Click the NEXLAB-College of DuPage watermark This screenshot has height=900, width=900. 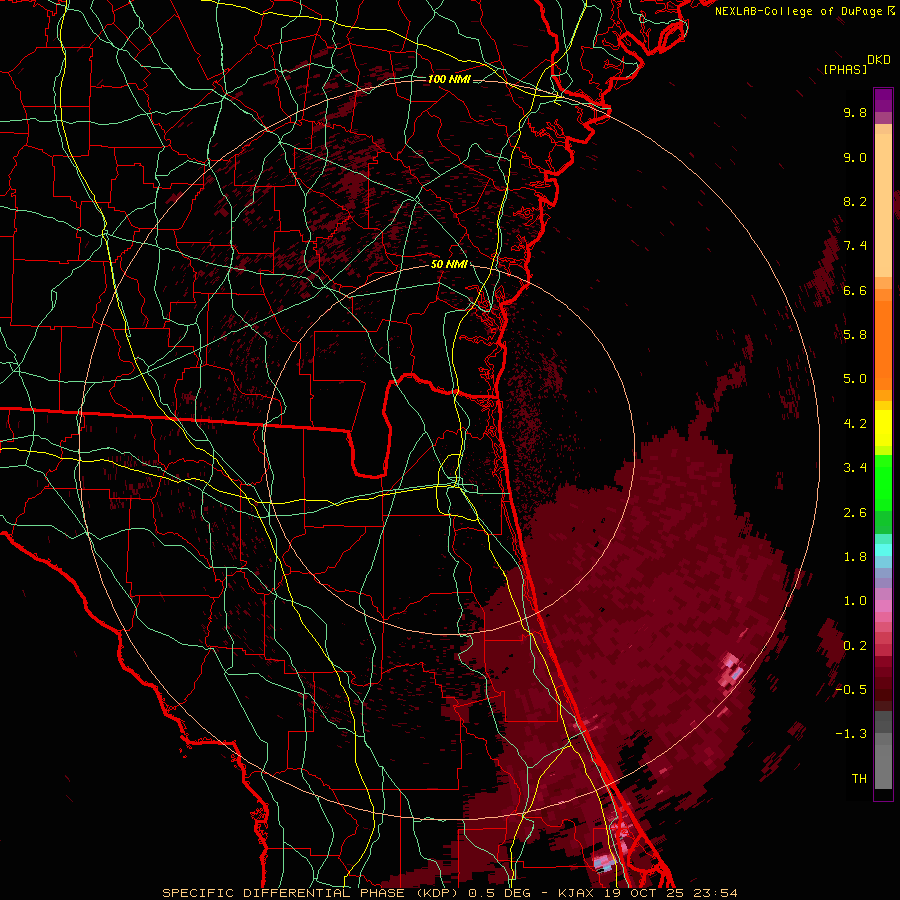pyautogui.click(x=804, y=11)
